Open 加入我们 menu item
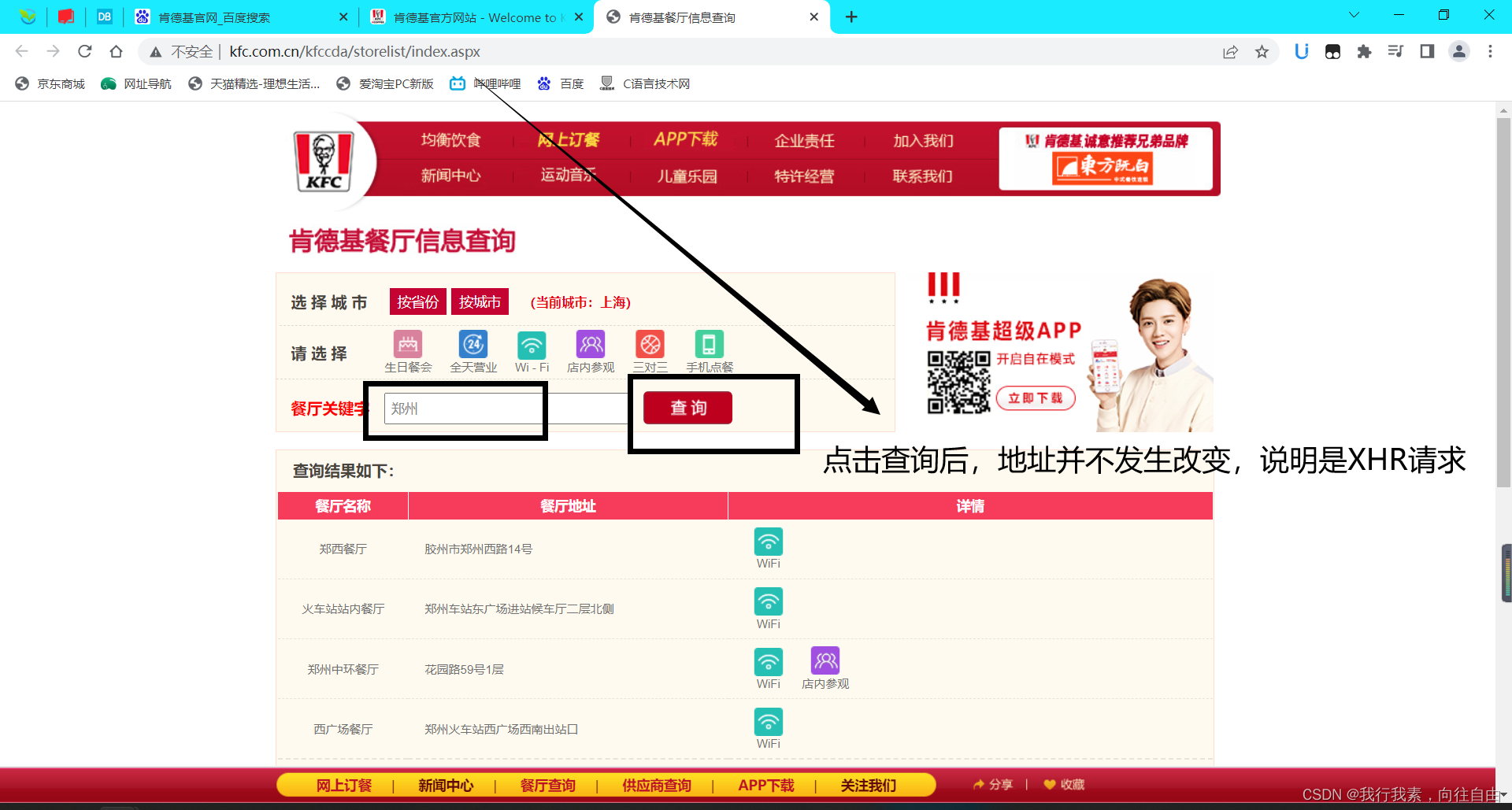1512x810 pixels. [x=923, y=141]
